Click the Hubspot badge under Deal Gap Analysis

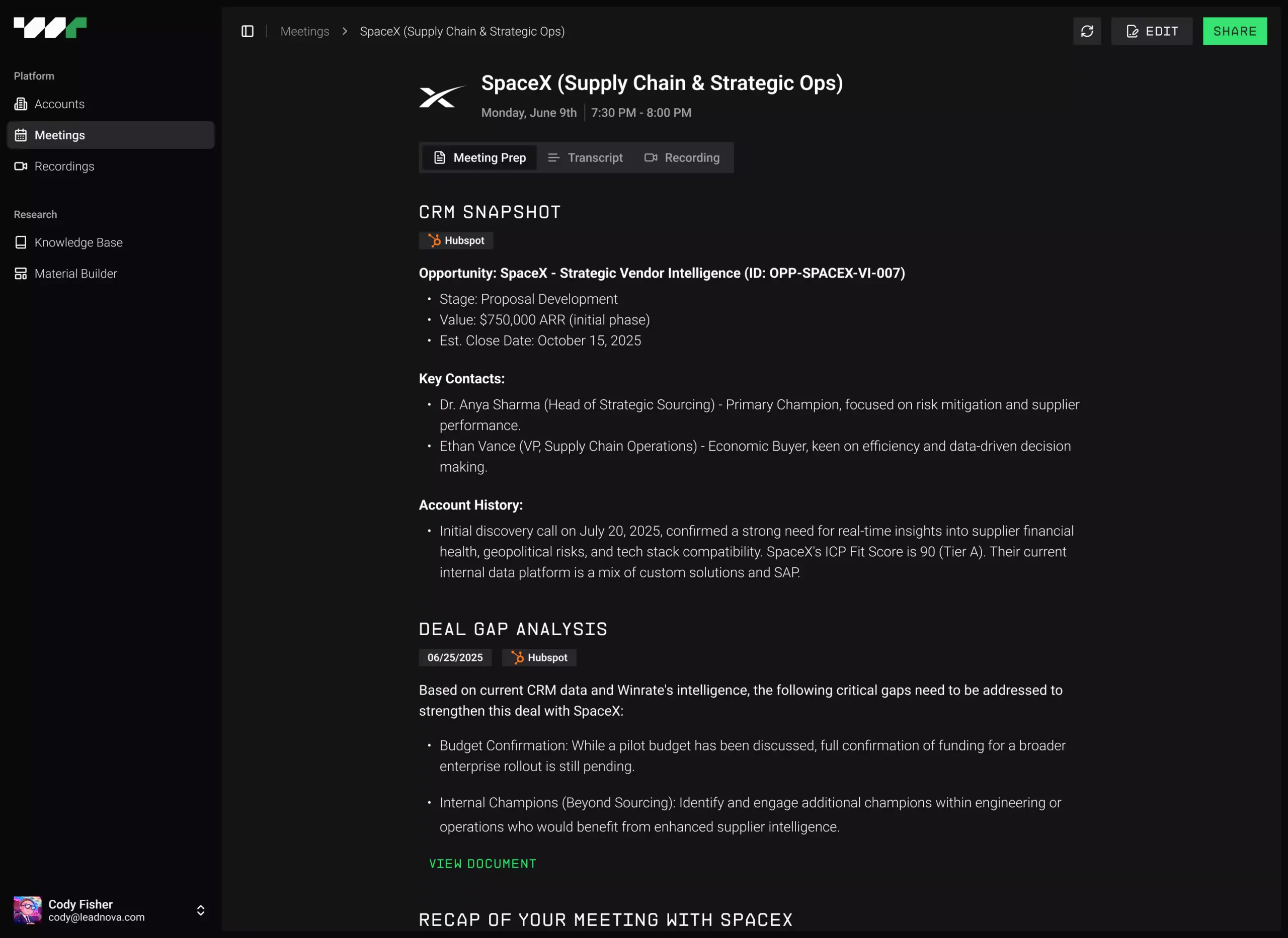tap(538, 657)
